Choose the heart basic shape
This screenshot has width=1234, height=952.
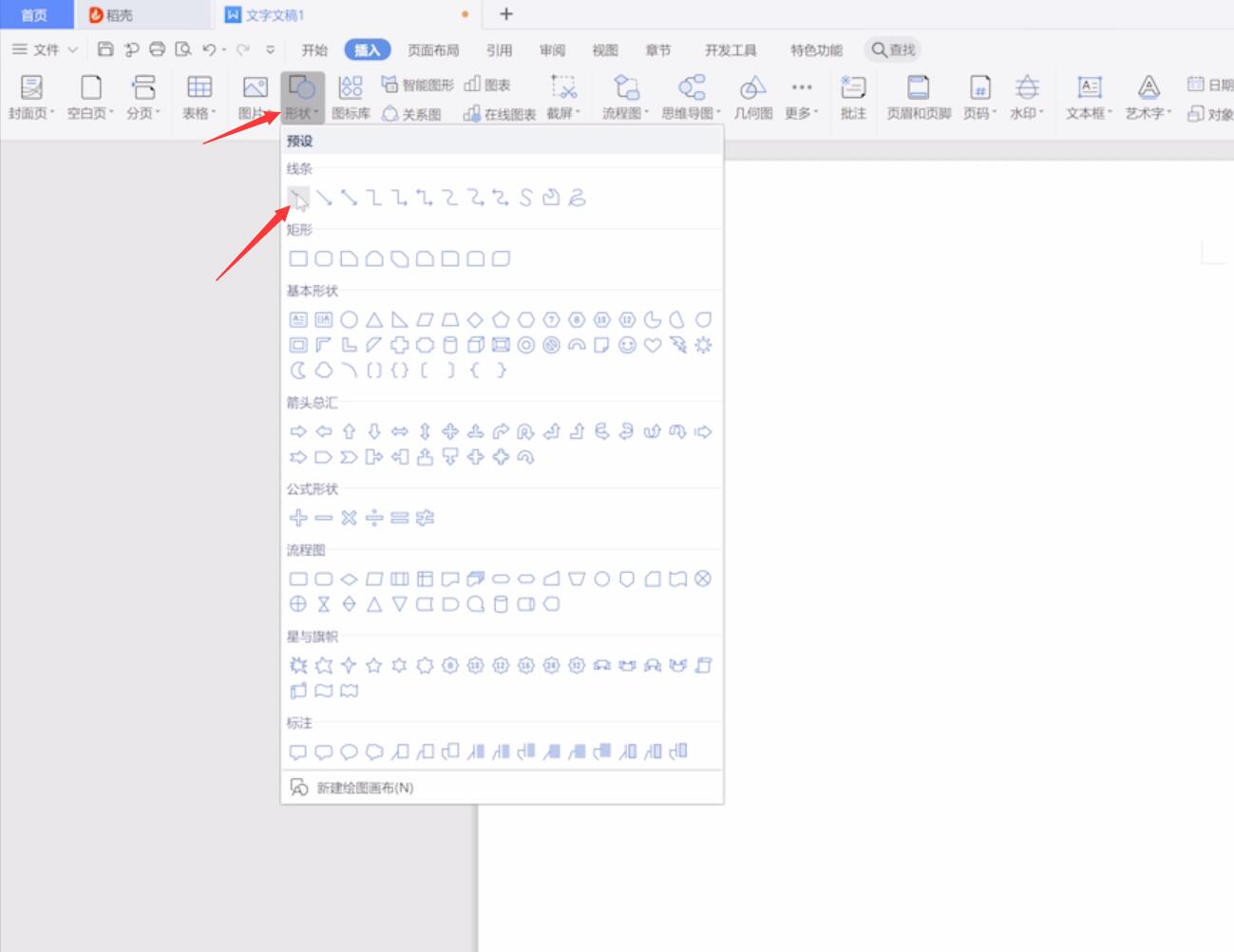[653, 345]
